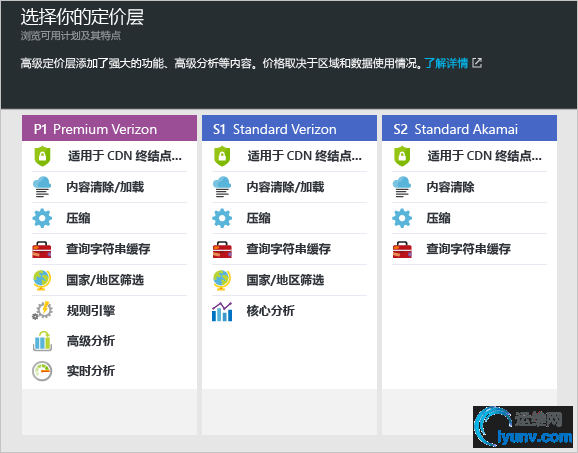Click 压缩 in P1 Premium Verizon card
This screenshot has width=578, height=453.
(x=78, y=218)
